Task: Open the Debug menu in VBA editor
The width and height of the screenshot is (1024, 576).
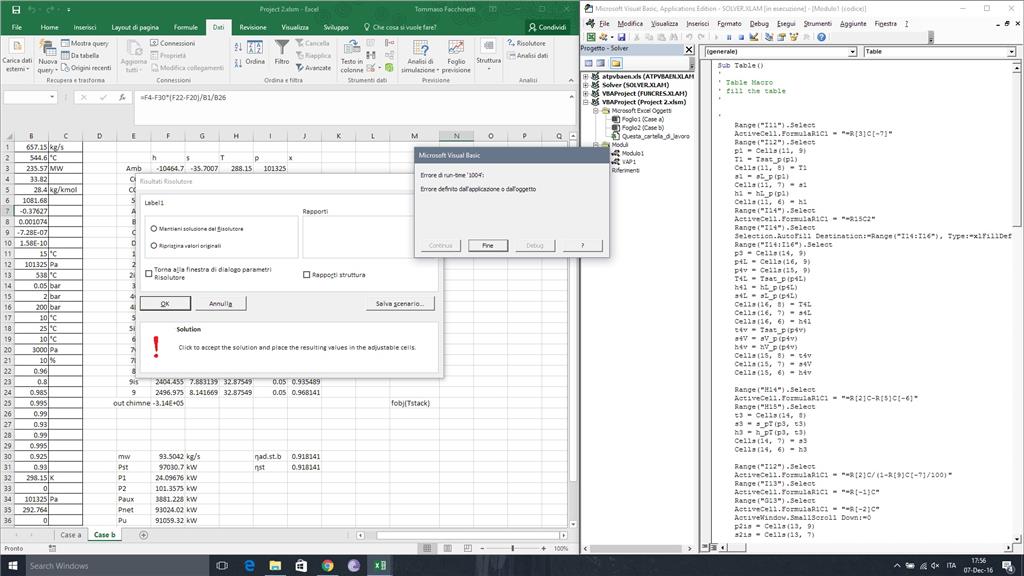Action: (759, 24)
